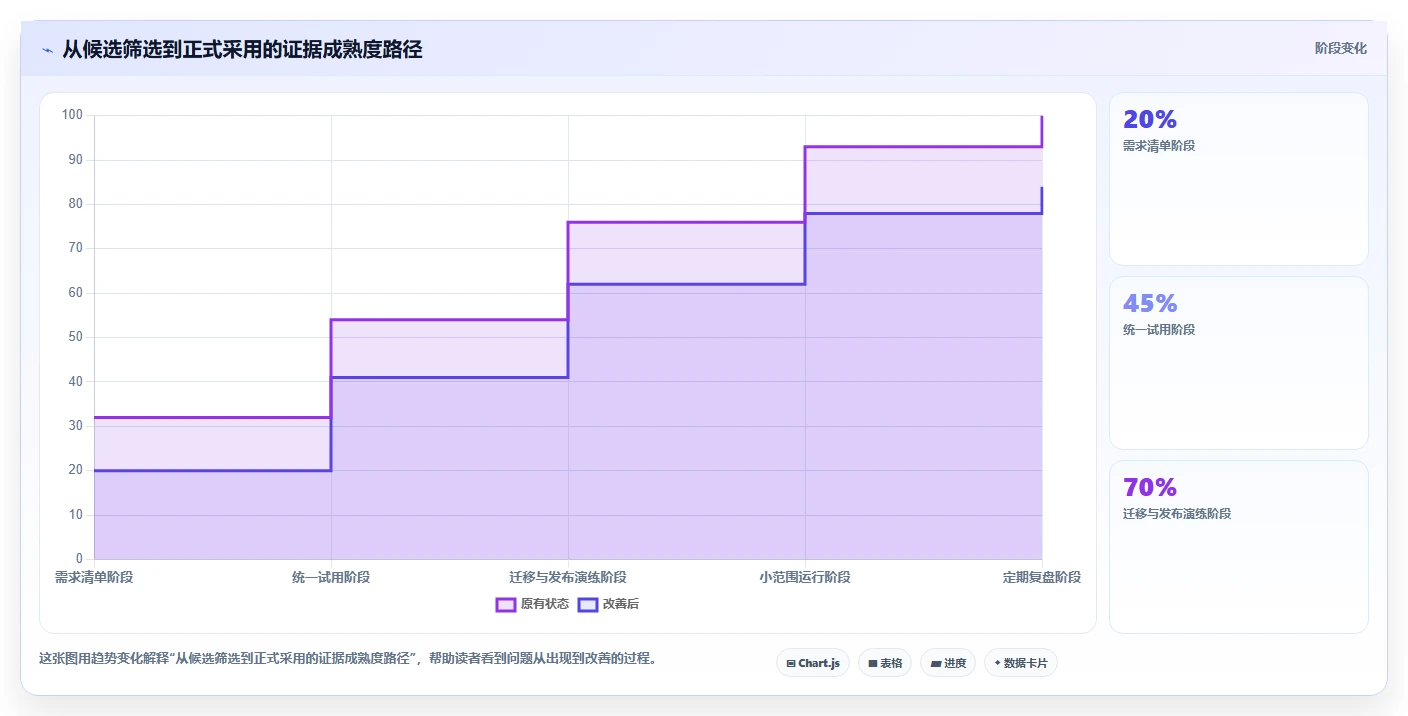Click the 70% value in third card
This screenshot has width=1408, height=716.
(x=1150, y=488)
